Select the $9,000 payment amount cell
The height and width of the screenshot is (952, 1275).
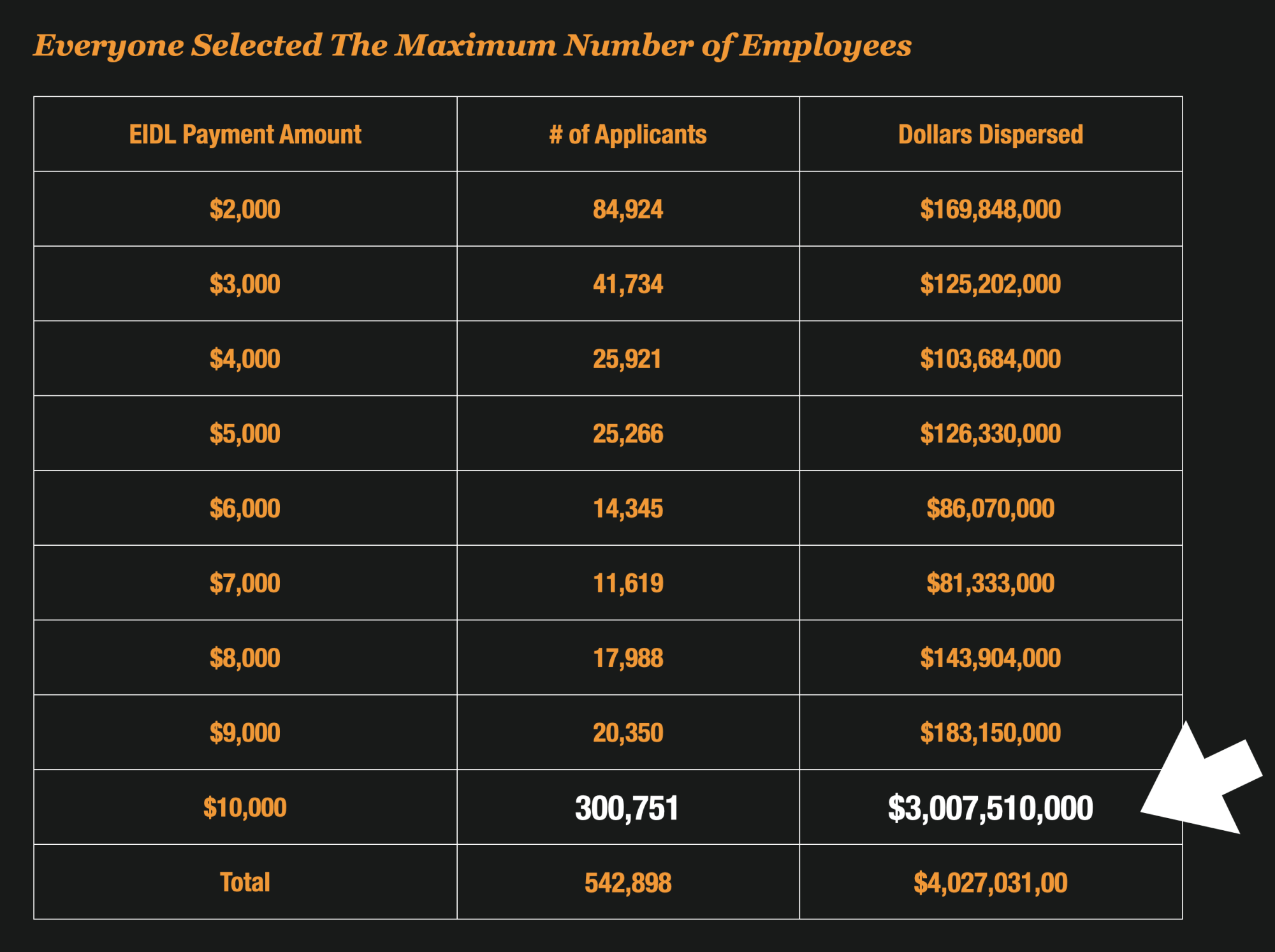click(x=245, y=733)
